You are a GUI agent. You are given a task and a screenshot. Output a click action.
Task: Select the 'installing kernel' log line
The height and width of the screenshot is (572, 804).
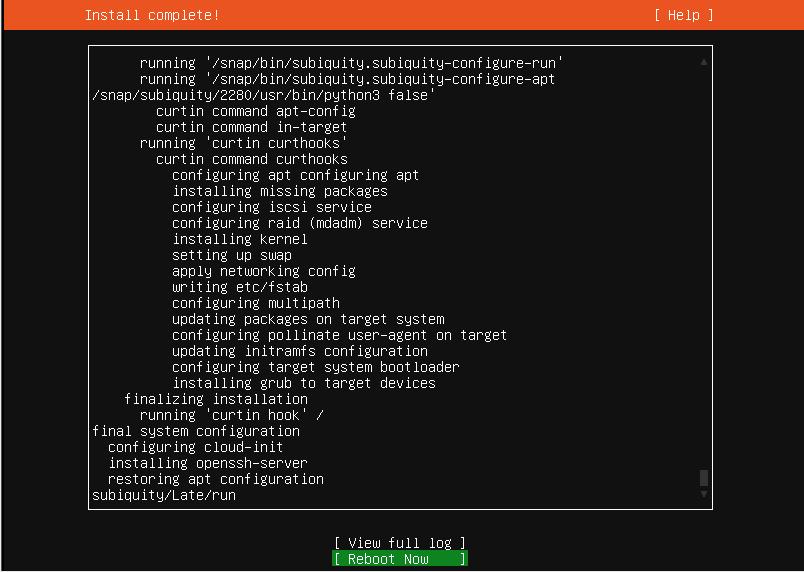point(240,239)
